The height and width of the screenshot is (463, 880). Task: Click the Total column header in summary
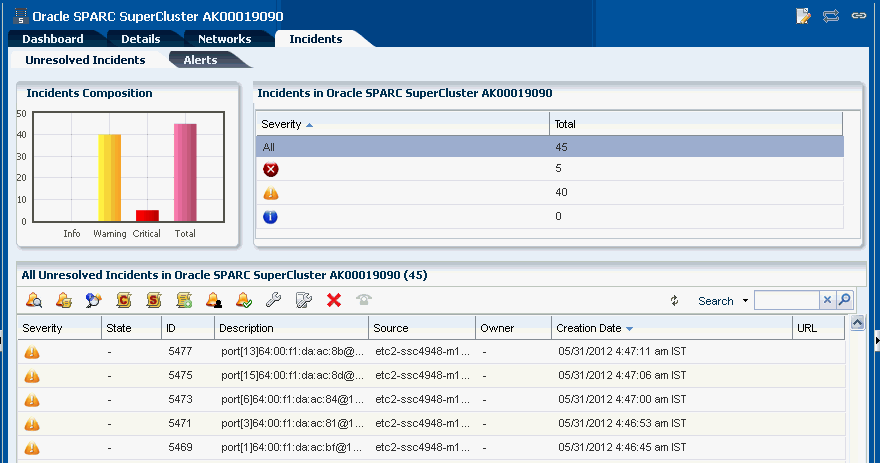click(696, 124)
